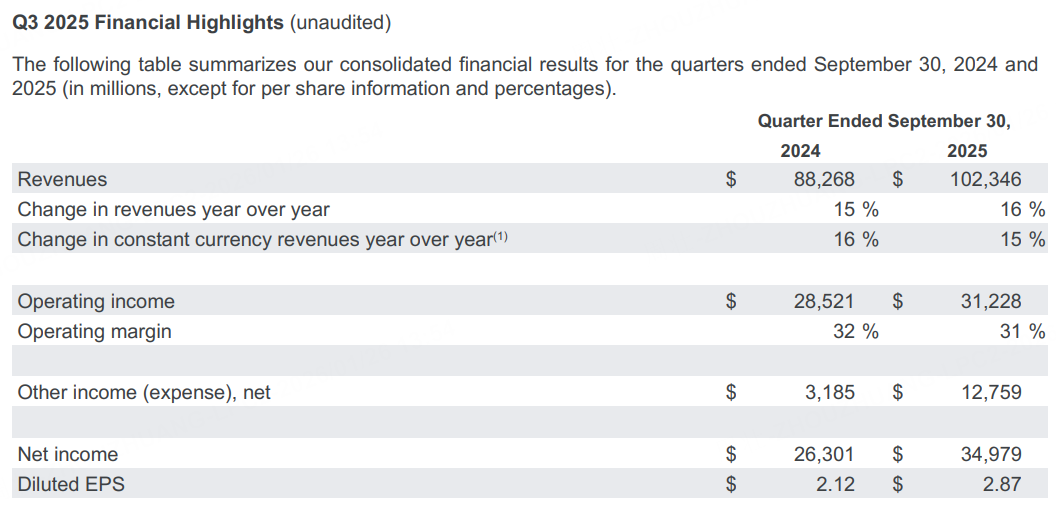Select the 2024 operating income value 28,521
Viewport: 1056px width, 513px height.
click(x=825, y=301)
